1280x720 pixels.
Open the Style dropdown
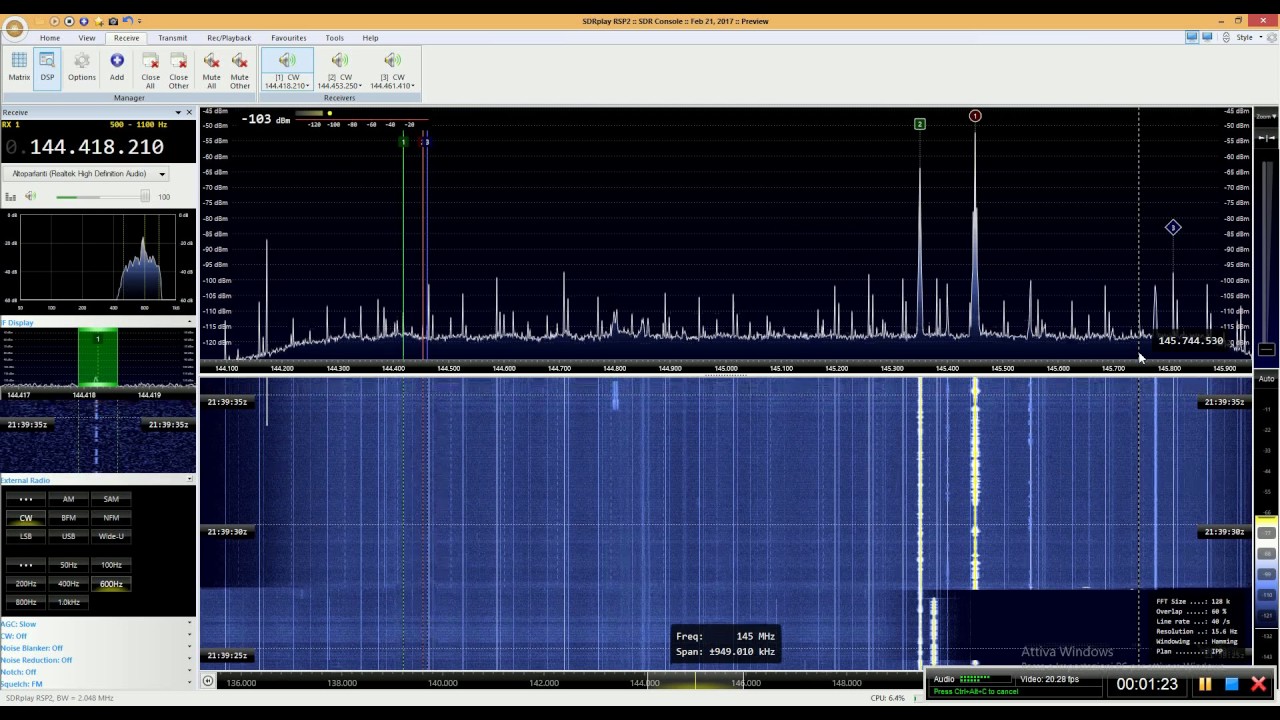[x=1247, y=38]
